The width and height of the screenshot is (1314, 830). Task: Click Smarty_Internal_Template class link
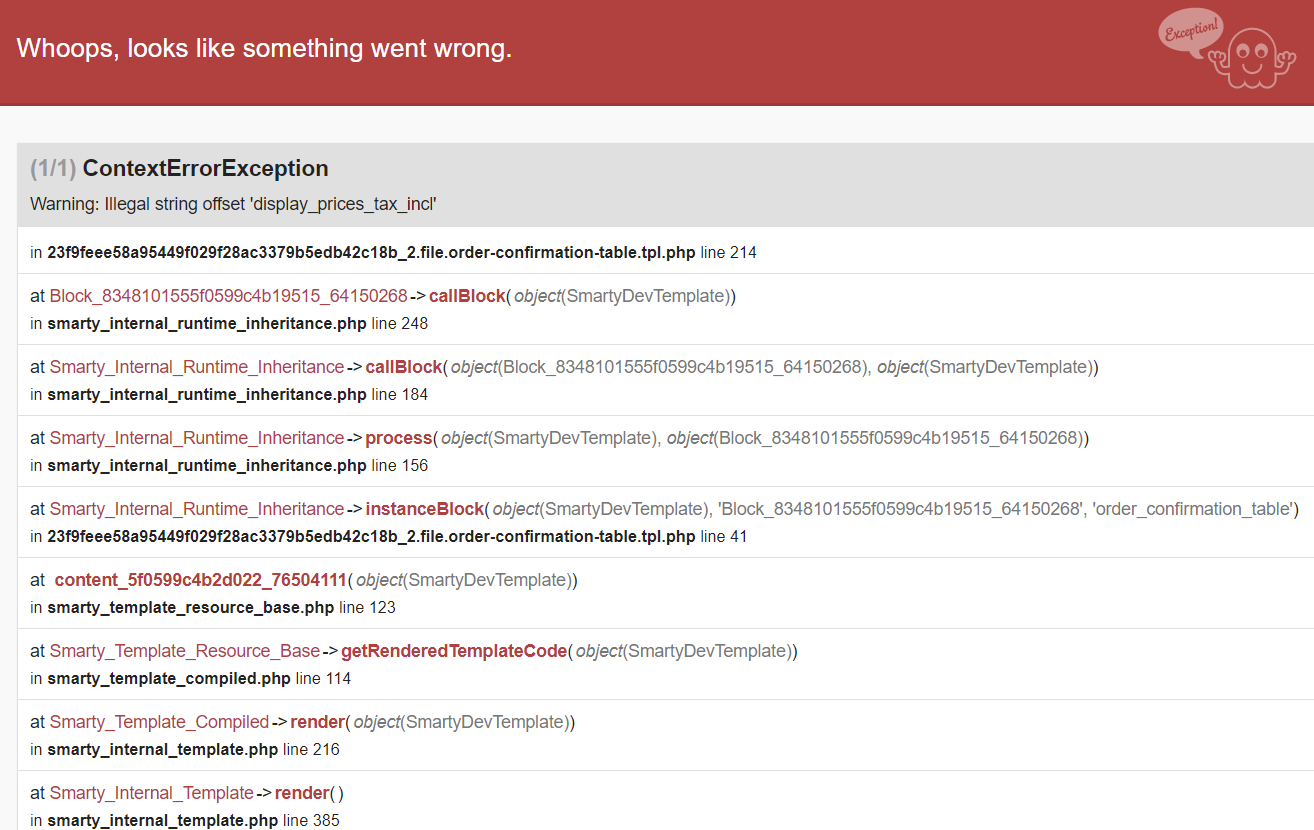tap(151, 793)
